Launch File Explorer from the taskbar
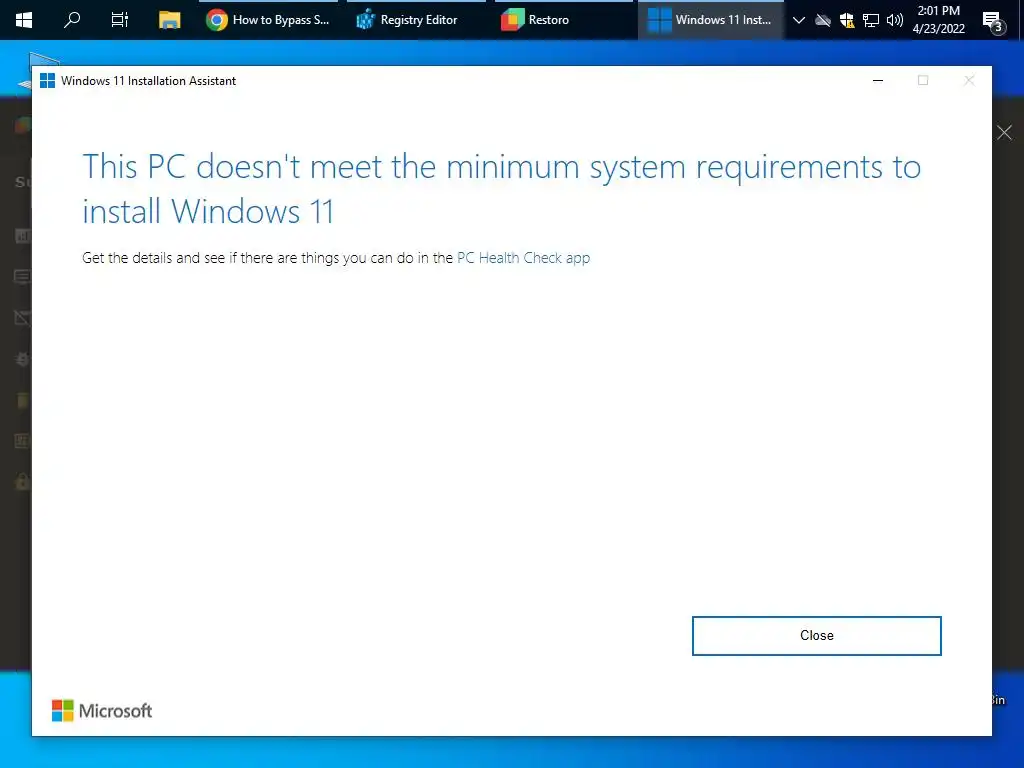Screen dimensions: 1024x768 [x=169, y=20]
